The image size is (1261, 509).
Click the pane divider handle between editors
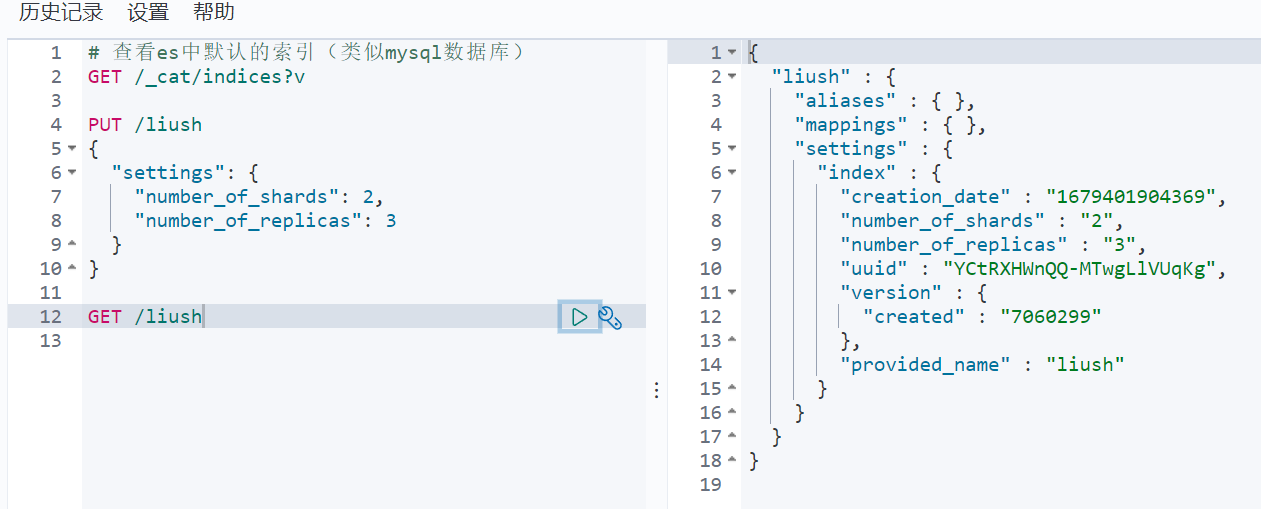pos(656,389)
